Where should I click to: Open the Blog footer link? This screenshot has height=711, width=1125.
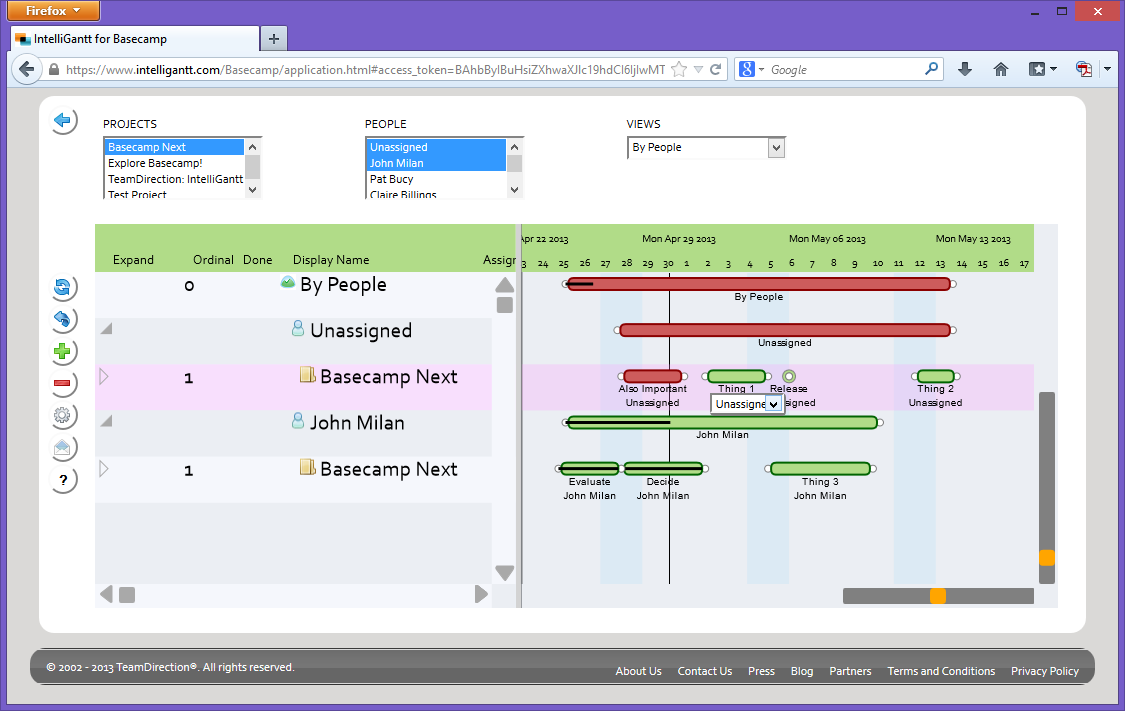pyautogui.click(x=802, y=671)
